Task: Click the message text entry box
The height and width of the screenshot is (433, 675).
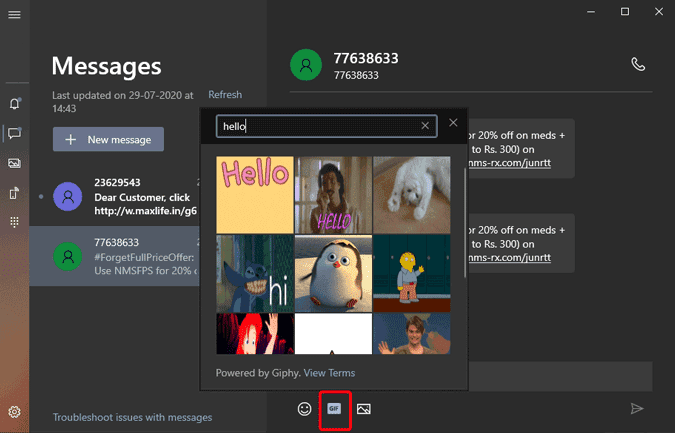Action: [560, 377]
